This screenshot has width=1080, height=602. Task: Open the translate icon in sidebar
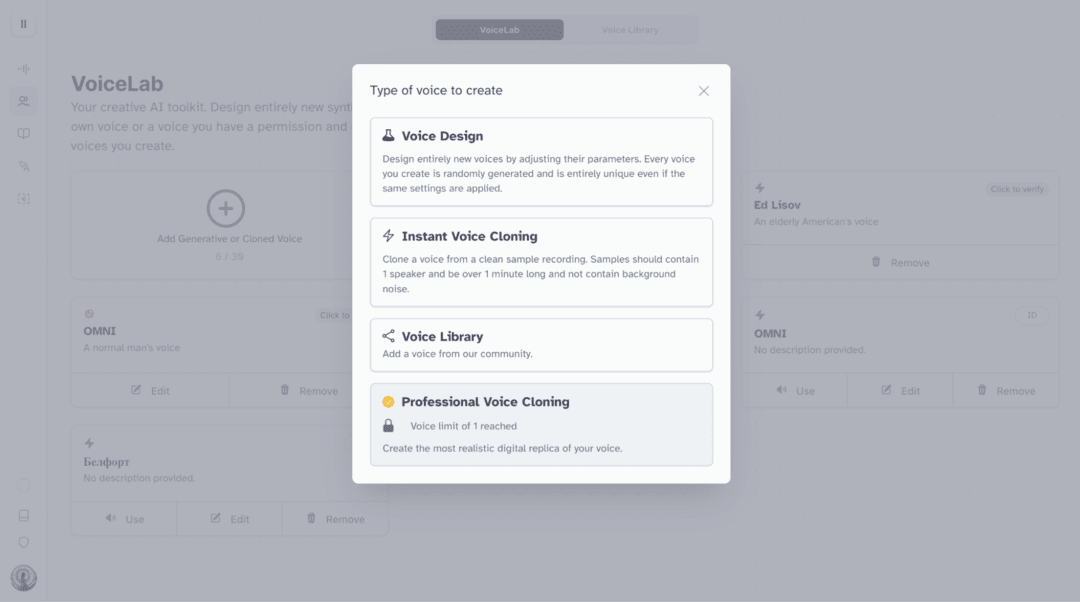(x=24, y=166)
